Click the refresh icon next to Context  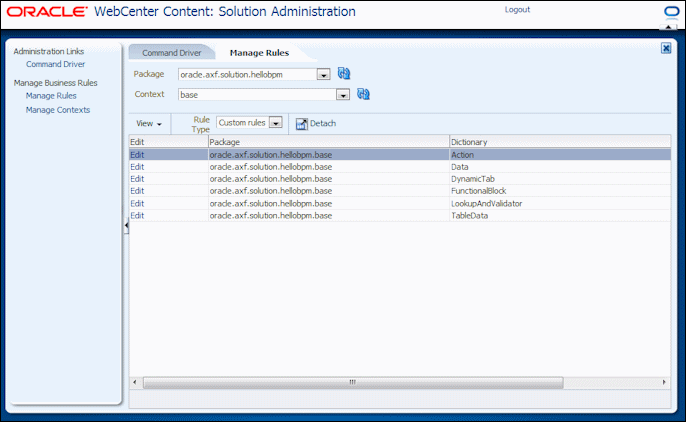click(x=363, y=94)
